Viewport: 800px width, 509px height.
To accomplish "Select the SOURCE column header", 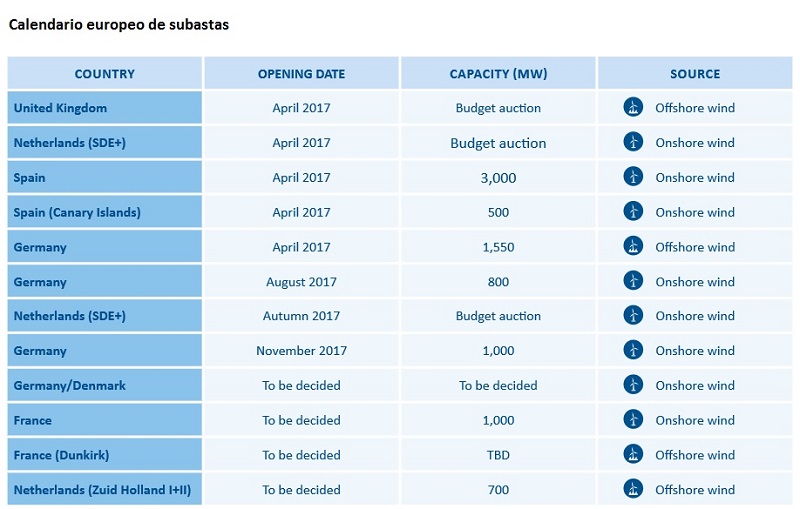I will 695,74.
